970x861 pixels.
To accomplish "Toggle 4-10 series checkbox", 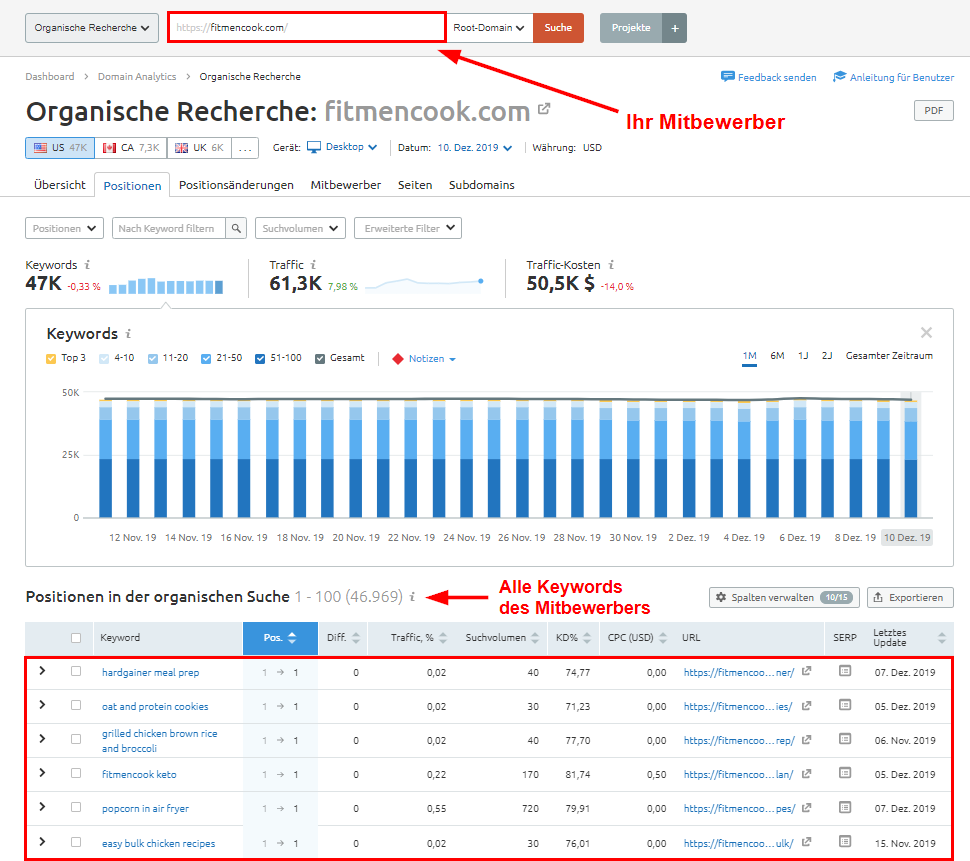I will point(104,359).
